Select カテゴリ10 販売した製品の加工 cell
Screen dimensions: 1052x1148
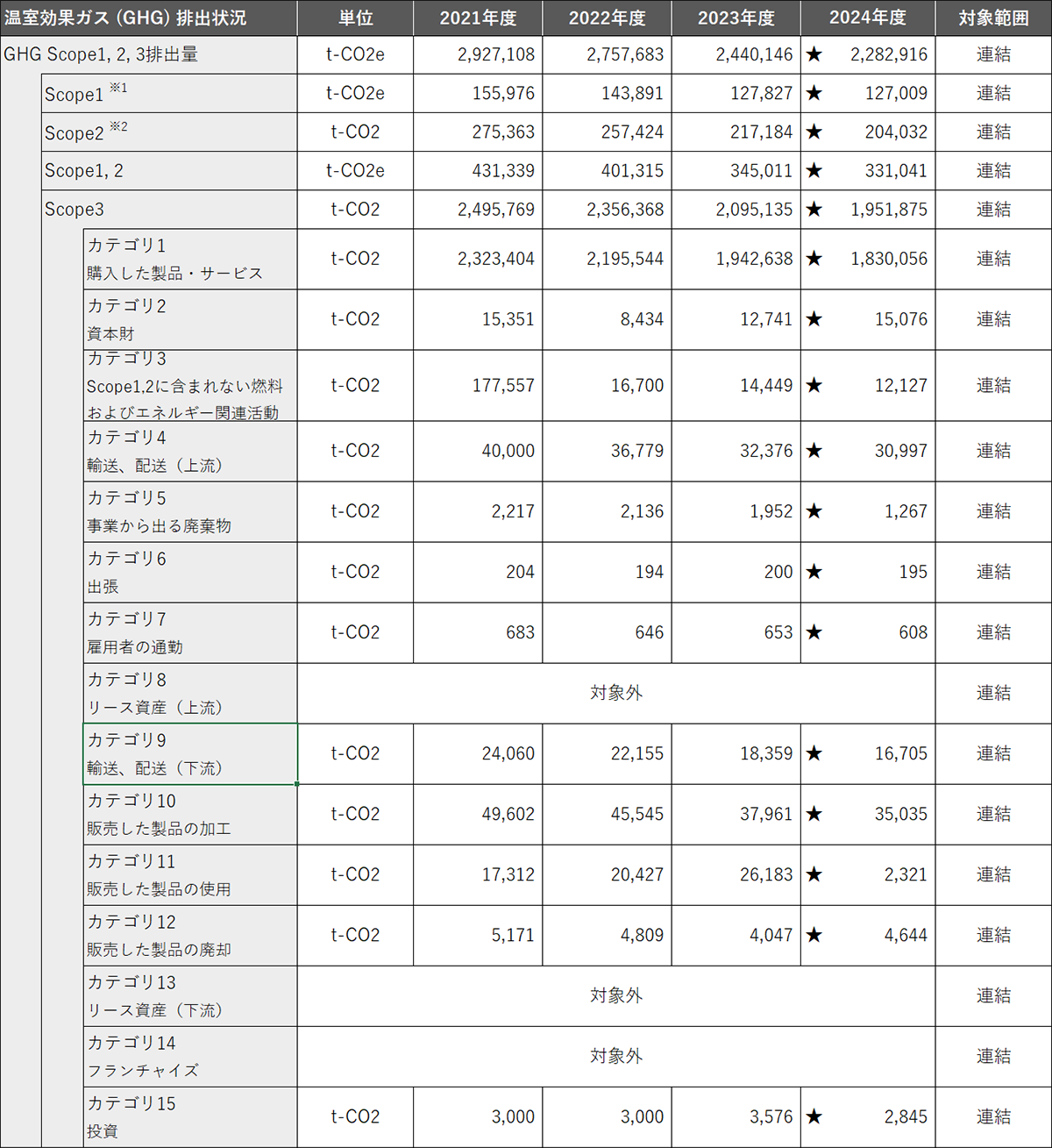coord(190,814)
